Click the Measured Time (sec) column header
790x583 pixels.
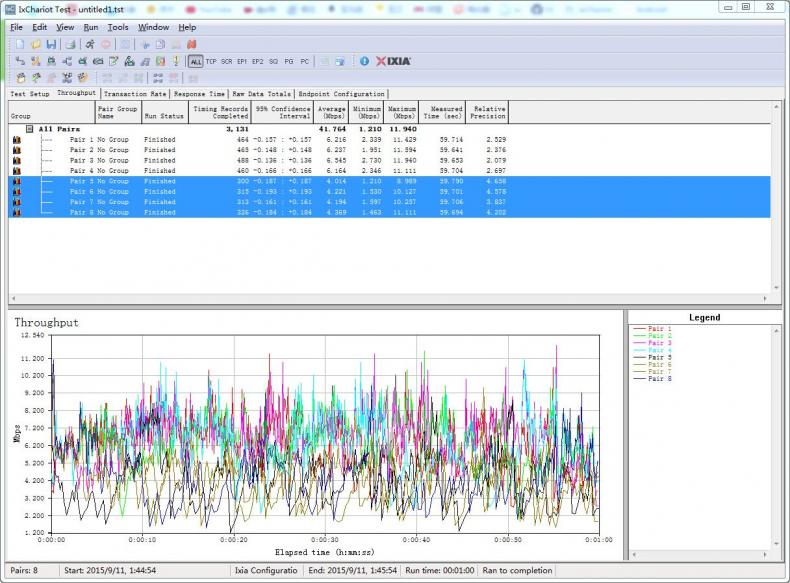tap(442, 112)
